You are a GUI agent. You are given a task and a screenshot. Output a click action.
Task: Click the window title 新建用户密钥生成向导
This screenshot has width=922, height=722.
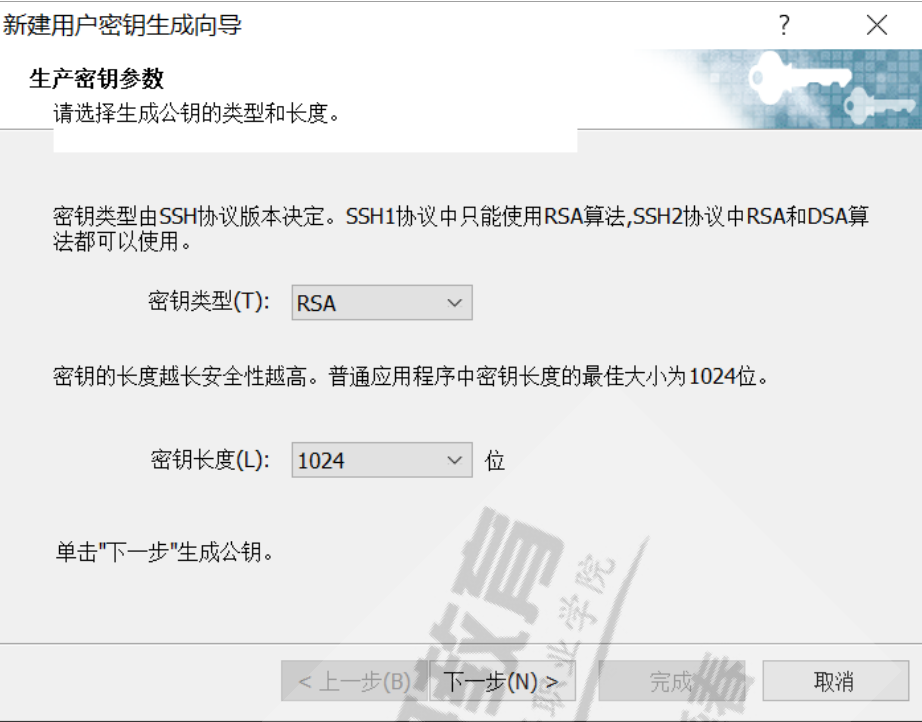coord(122,25)
